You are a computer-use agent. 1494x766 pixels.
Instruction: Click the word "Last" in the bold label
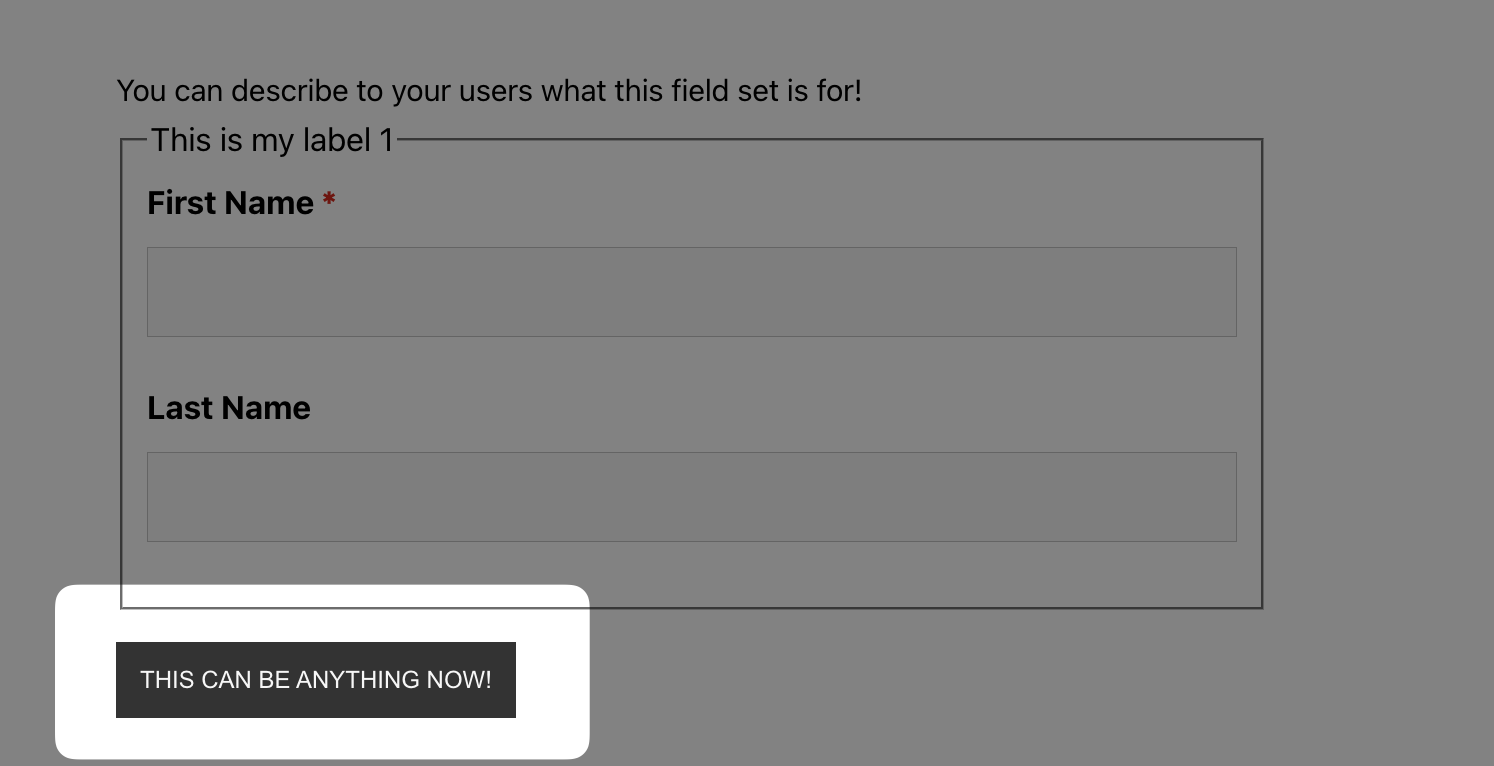(180, 408)
